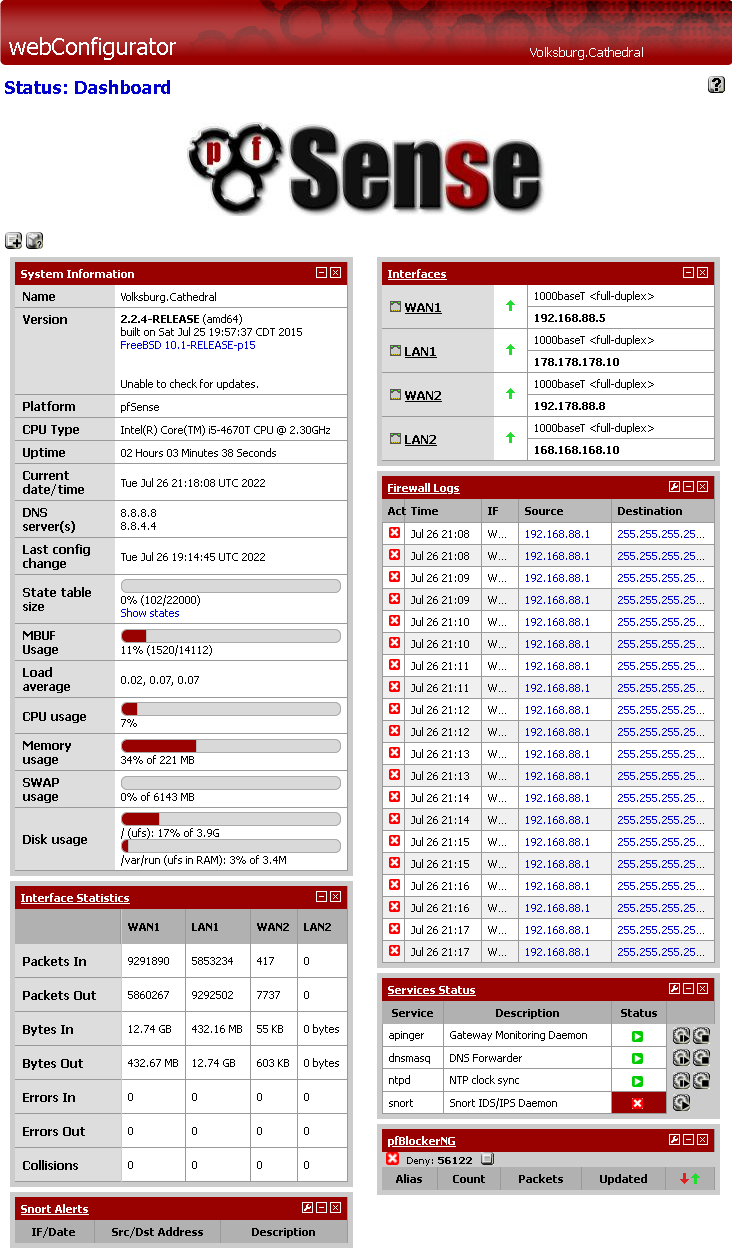The image size is (732, 1248).
Task: Click the green running icon for ntpd
Action: pyautogui.click(x=637, y=1081)
